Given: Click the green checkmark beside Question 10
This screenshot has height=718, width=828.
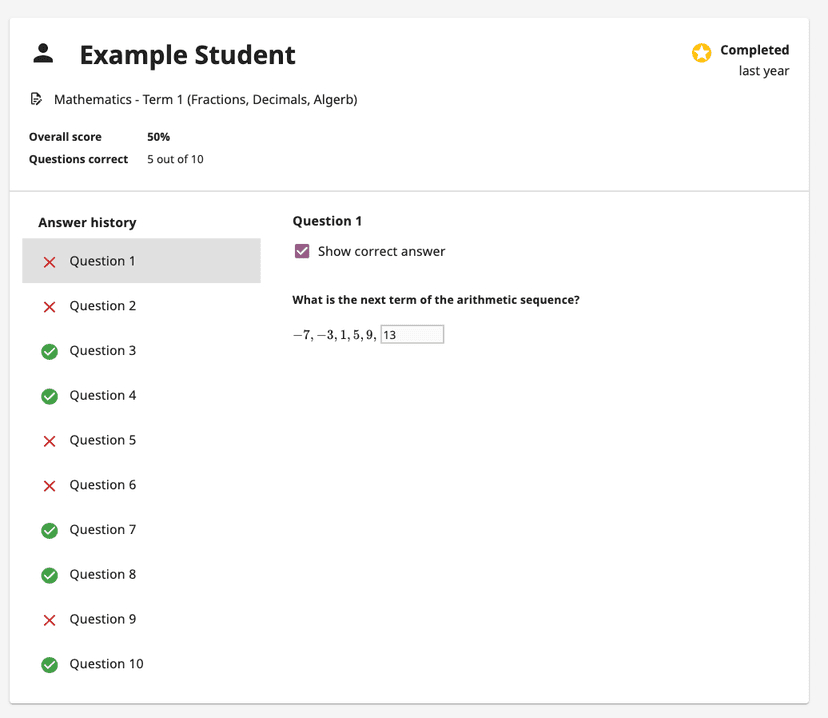Looking at the screenshot, I should (x=49, y=664).
